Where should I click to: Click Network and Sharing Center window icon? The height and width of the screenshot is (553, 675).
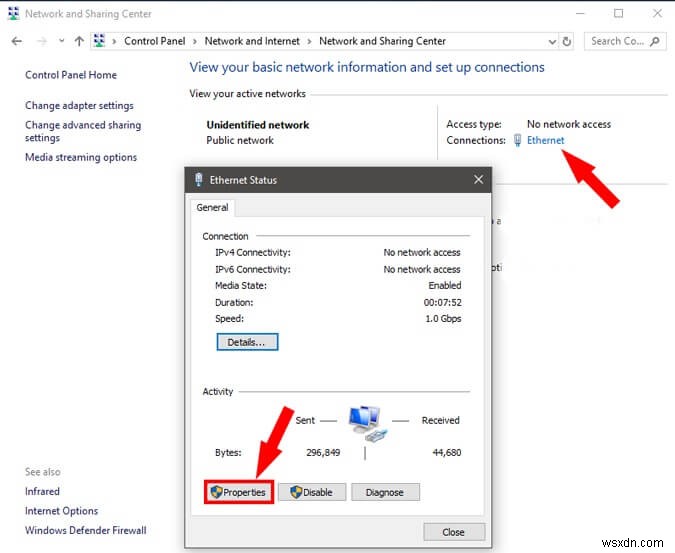[x=13, y=14]
